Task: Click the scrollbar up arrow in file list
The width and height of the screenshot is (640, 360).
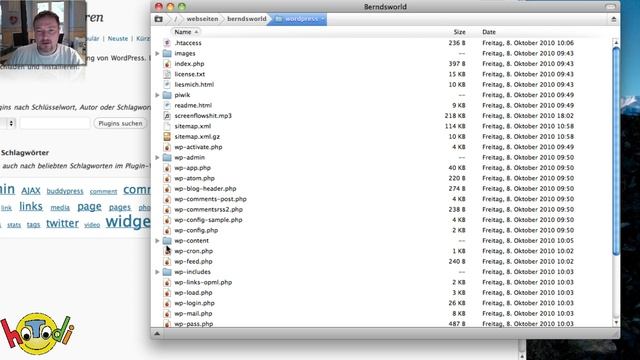Action: pyautogui.click(x=616, y=42)
